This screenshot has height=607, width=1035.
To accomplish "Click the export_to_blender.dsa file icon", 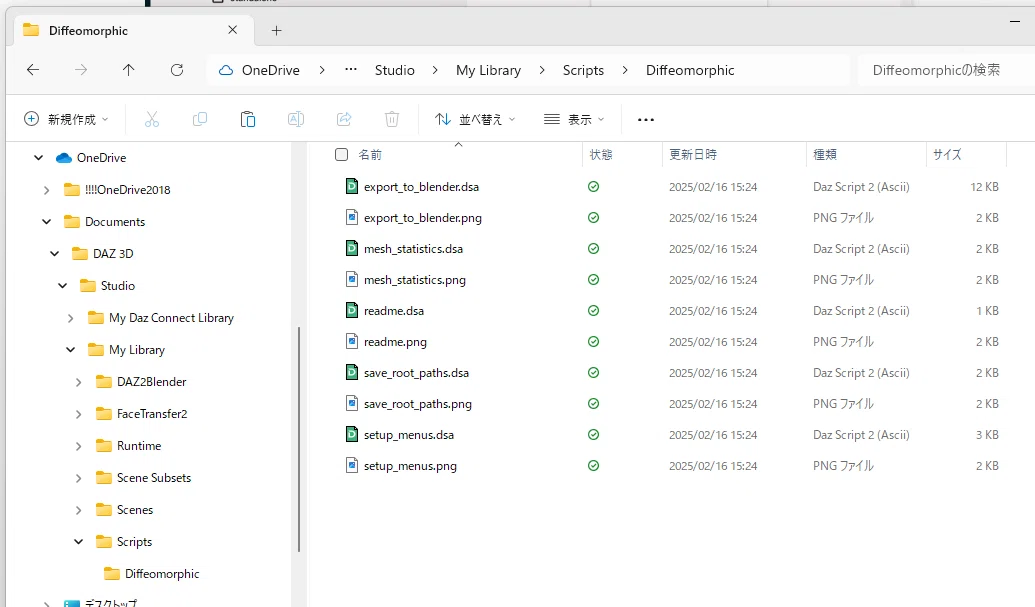I will coord(352,186).
